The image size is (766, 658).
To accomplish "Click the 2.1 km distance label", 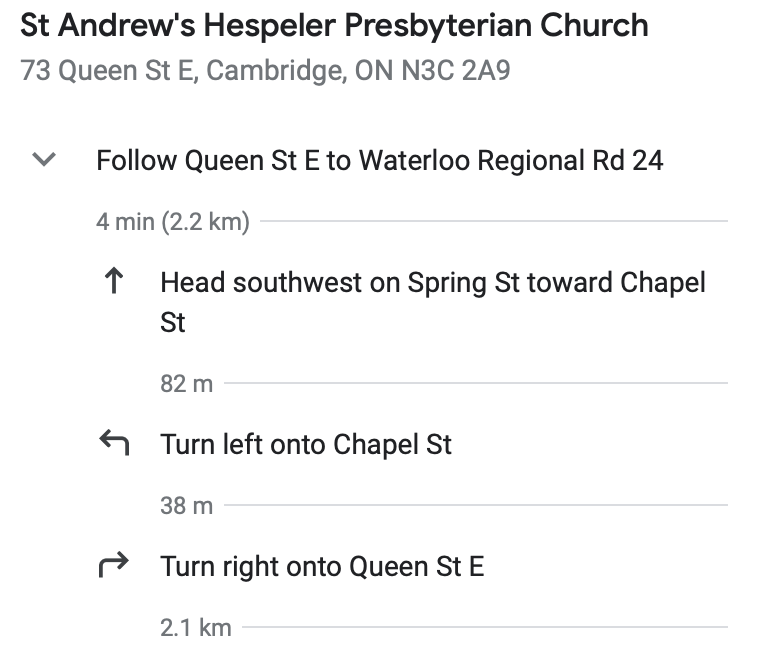I will click(x=195, y=628).
